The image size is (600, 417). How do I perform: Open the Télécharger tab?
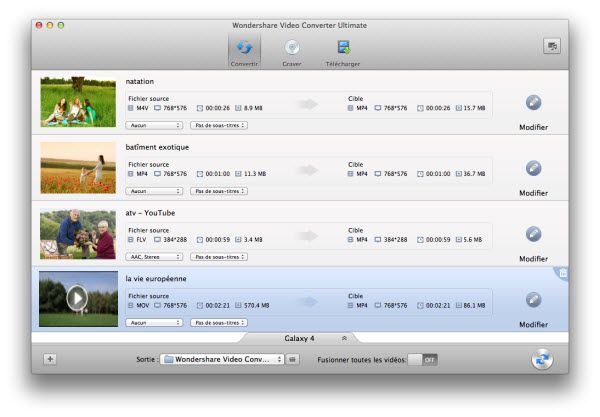(x=343, y=52)
